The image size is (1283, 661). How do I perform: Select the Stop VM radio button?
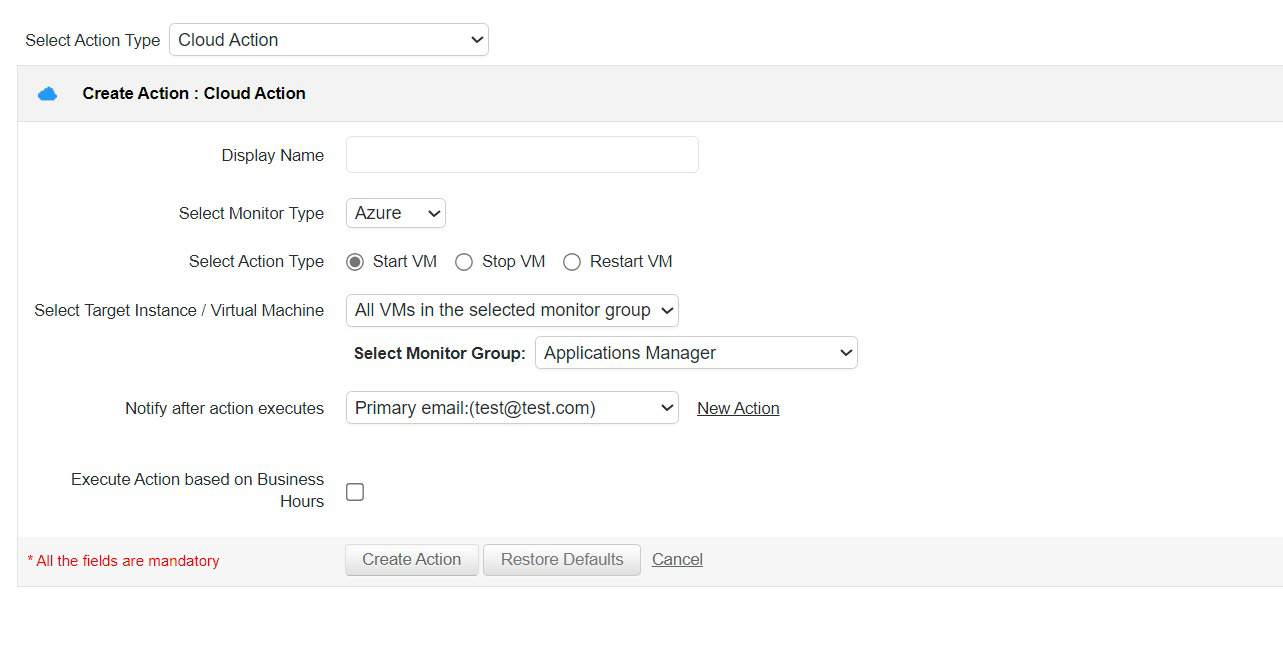pyautogui.click(x=464, y=261)
